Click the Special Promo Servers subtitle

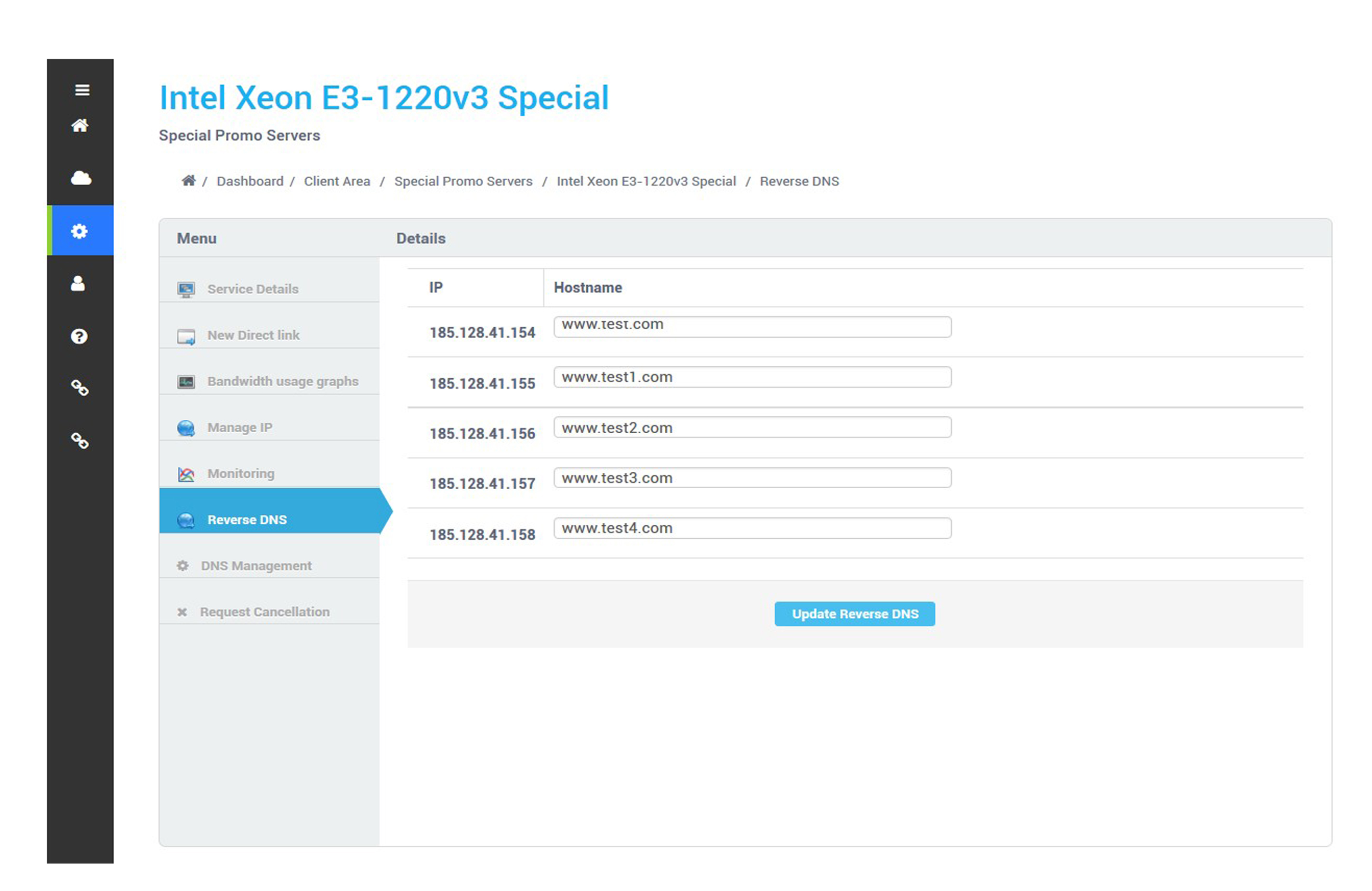(x=239, y=135)
